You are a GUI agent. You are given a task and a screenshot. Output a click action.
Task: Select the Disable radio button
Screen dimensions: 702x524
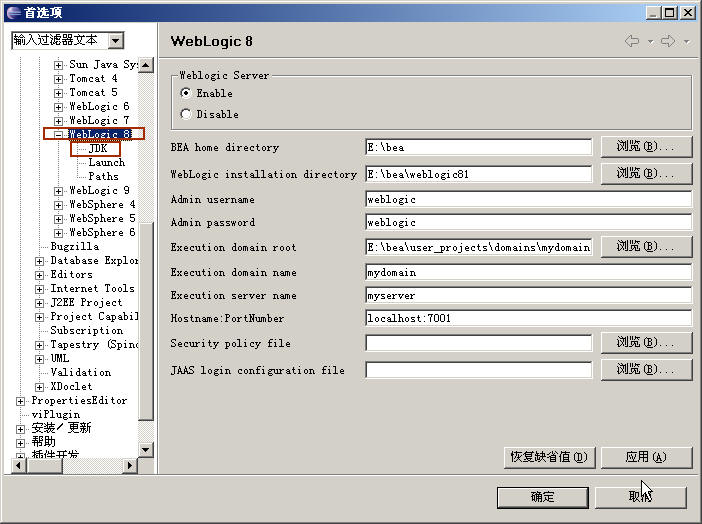point(186,114)
